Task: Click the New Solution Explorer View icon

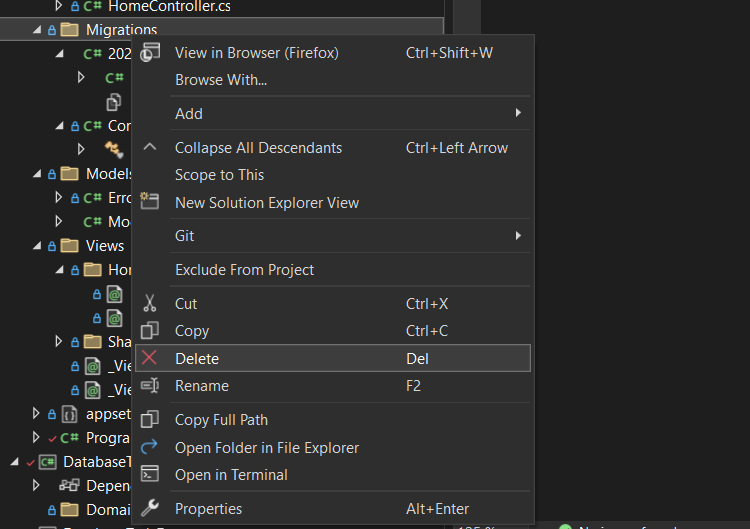Action: coord(150,201)
